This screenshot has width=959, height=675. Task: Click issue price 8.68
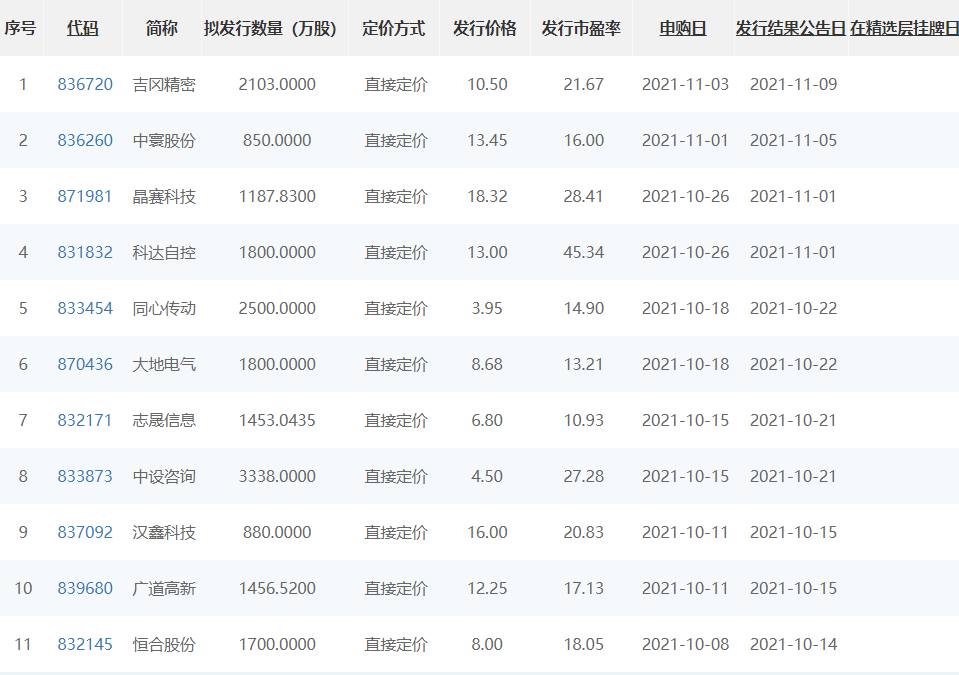coord(487,364)
